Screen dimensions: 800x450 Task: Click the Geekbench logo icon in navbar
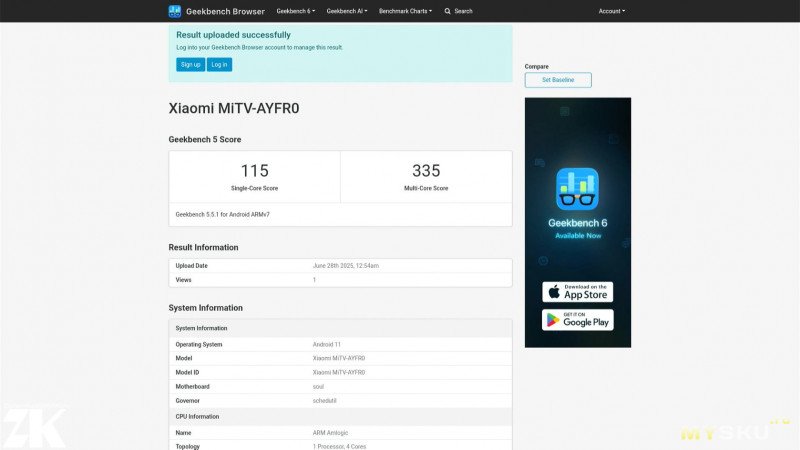[x=174, y=11]
